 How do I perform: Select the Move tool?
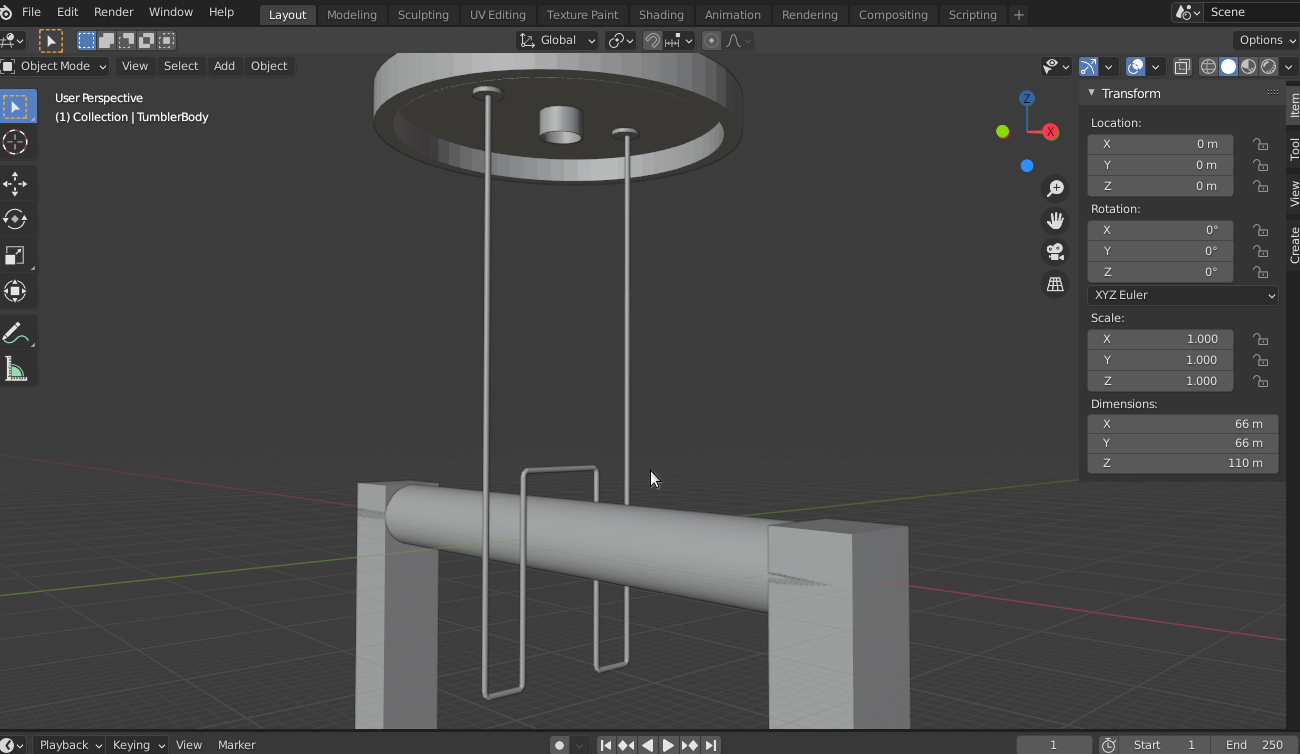[x=15, y=183]
